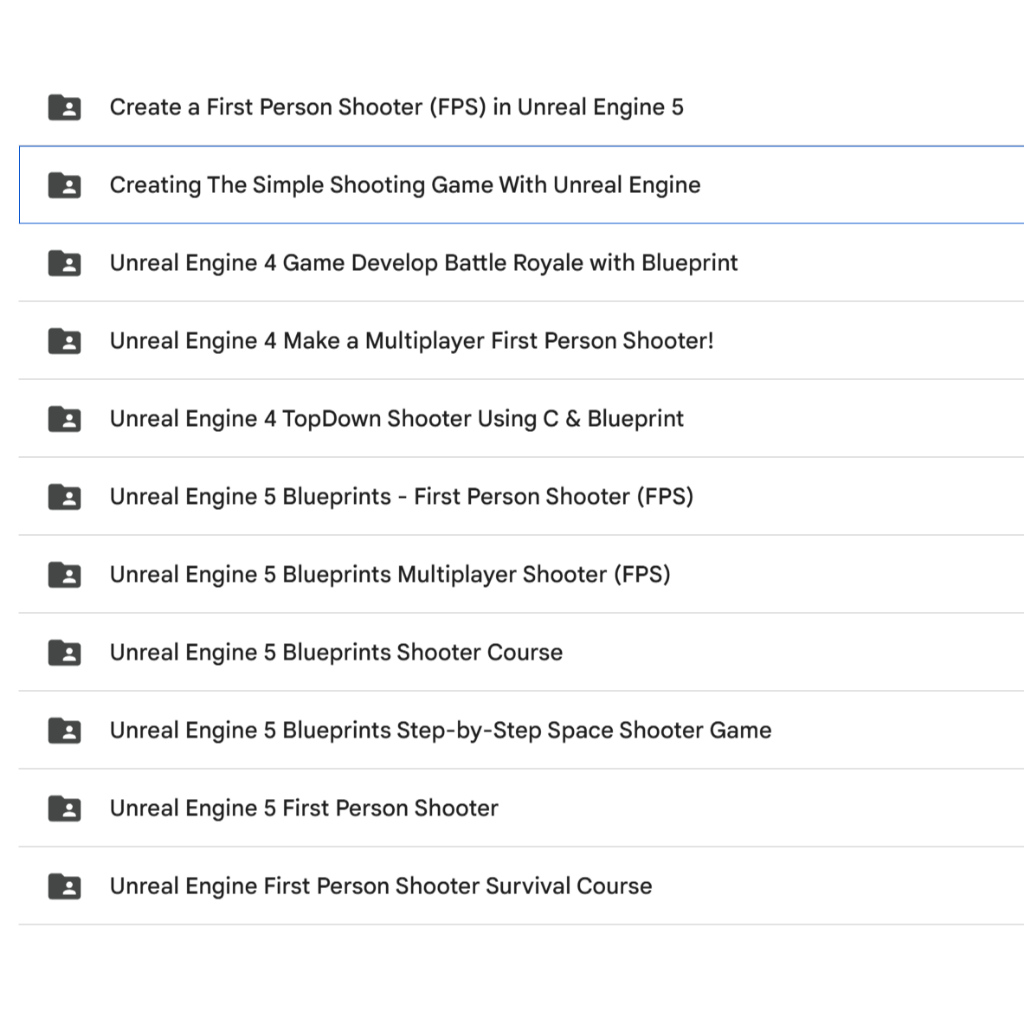Select Unreal Engine 4 Make a Multiplayer First Person Shooter!
The height and width of the screenshot is (1024, 1024).
(x=411, y=340)
